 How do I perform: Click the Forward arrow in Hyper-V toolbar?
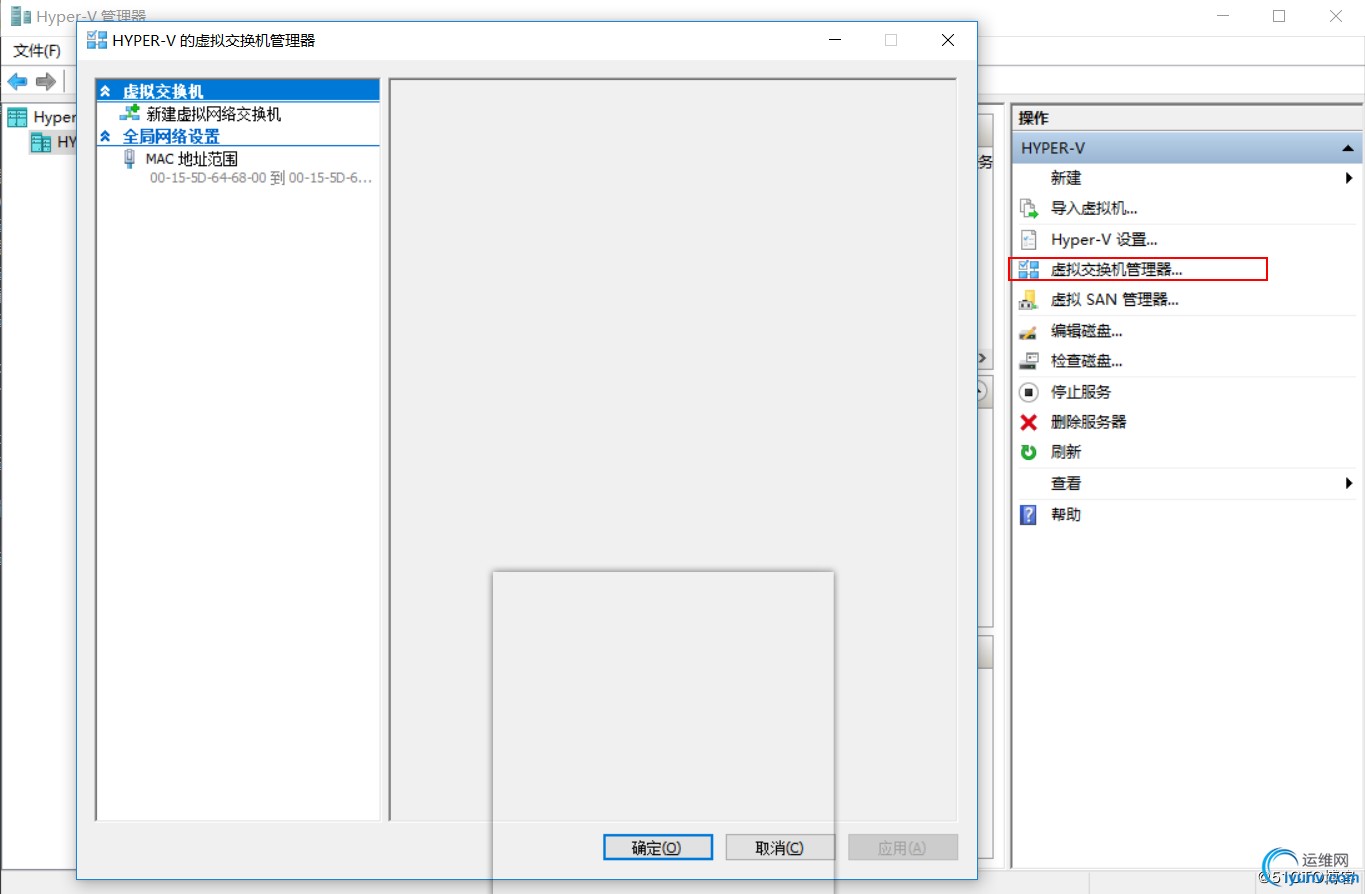click(x=45, y=81)
